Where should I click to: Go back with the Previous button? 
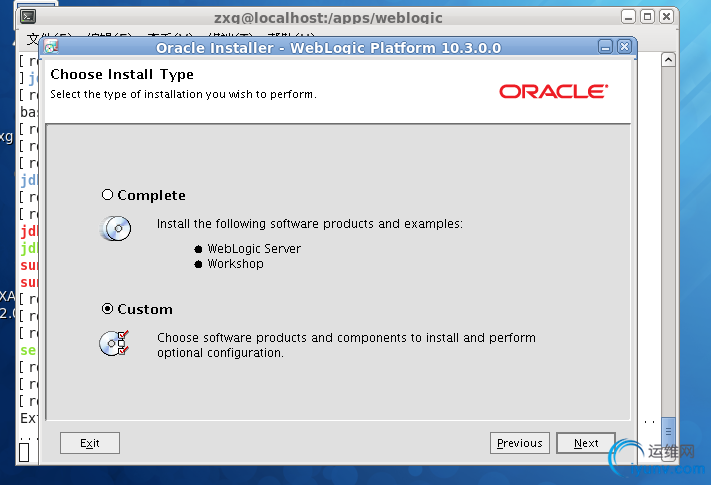coord(520,443)
